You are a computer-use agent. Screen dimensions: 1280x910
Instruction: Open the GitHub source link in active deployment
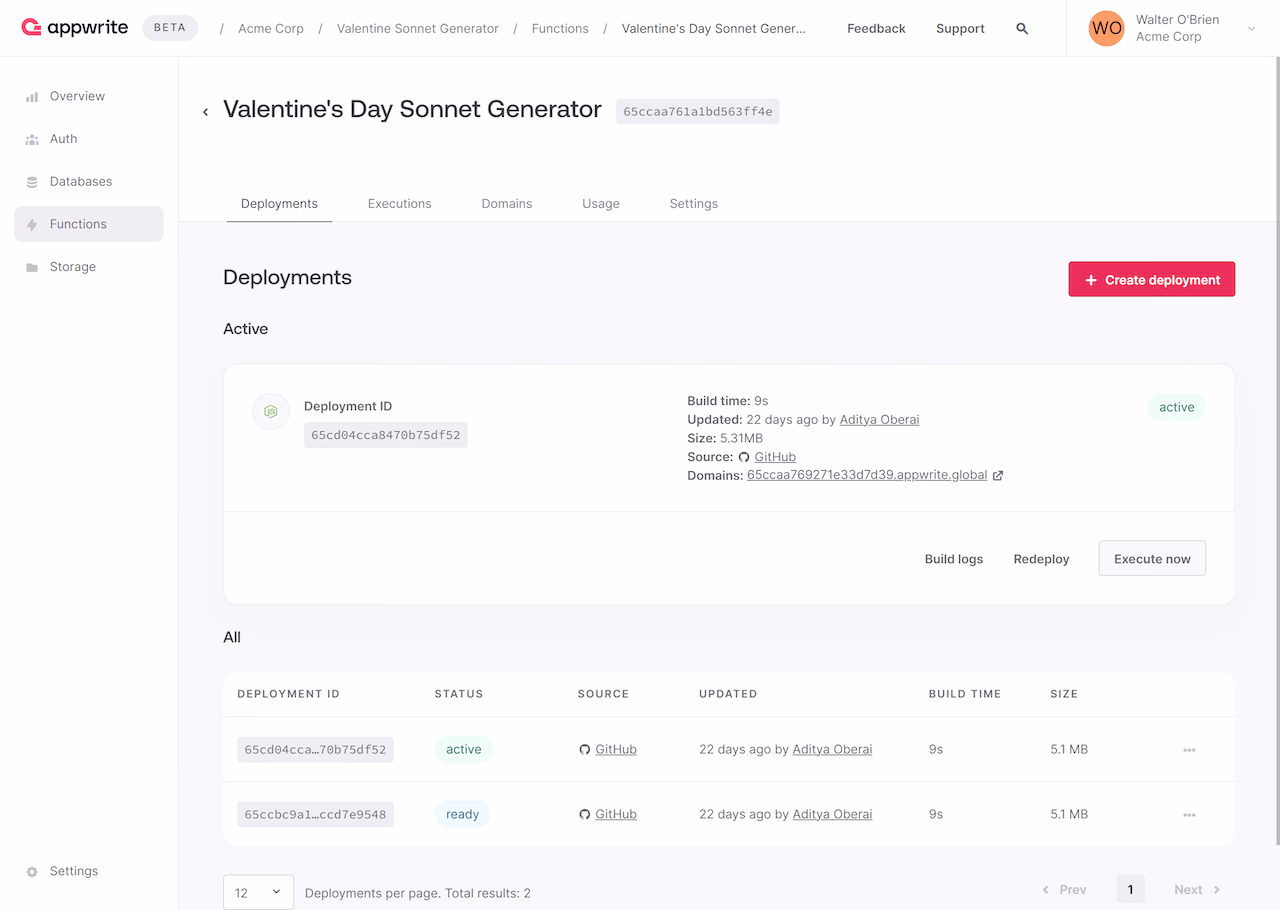(775, 457)
